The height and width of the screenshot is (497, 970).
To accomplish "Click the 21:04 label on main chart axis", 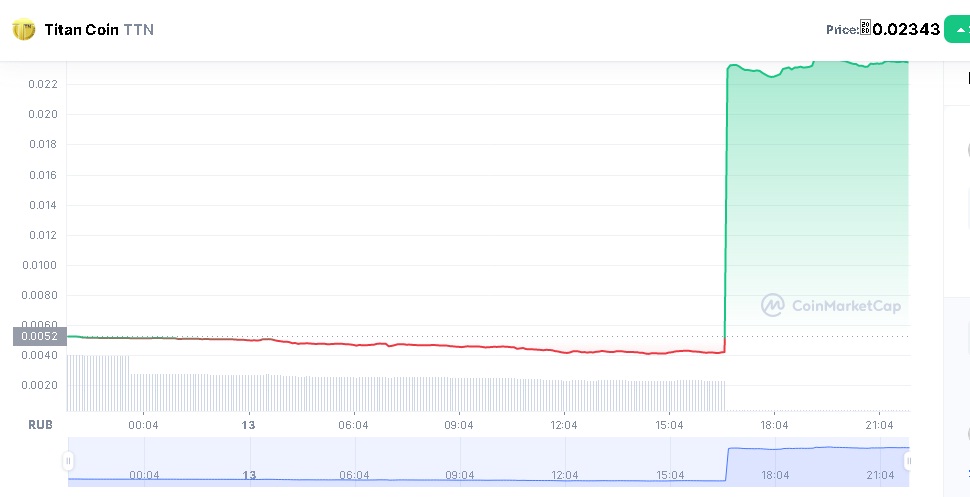I will [880, 425].
